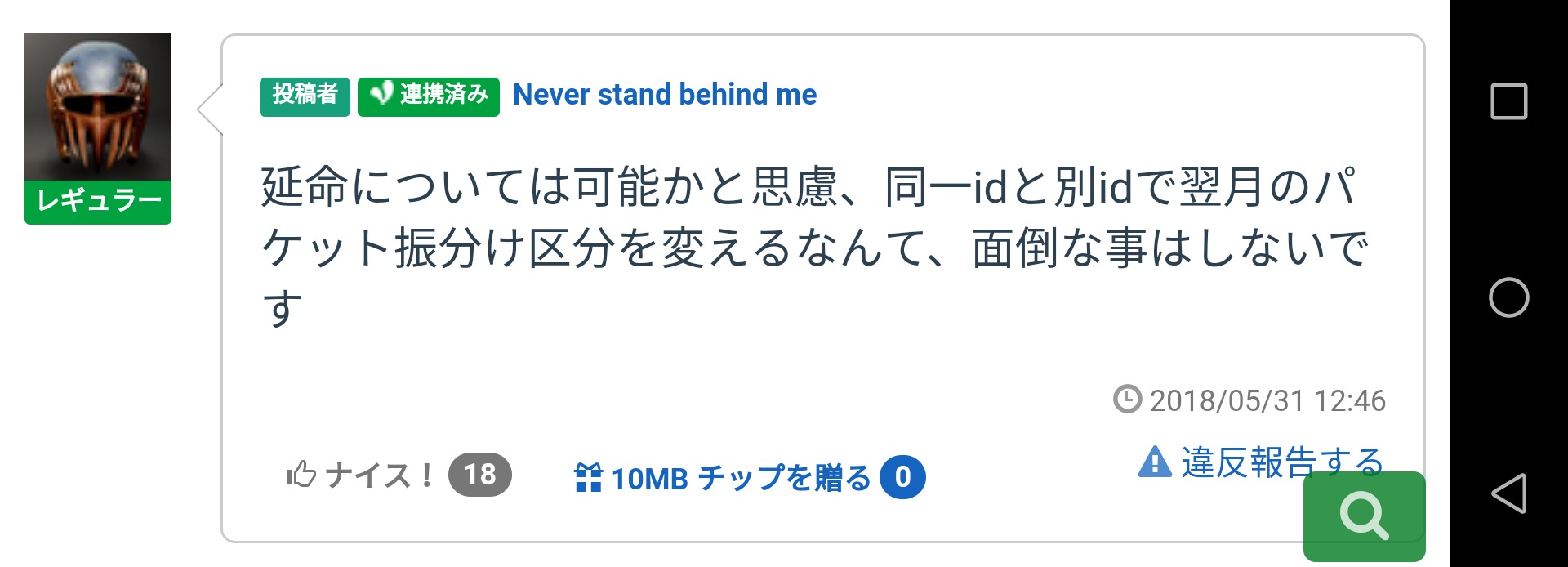This screenshot has height=567, width=1568.
Task: Click the blue 0 chip count badge
Action: click(x=902, y=477)
